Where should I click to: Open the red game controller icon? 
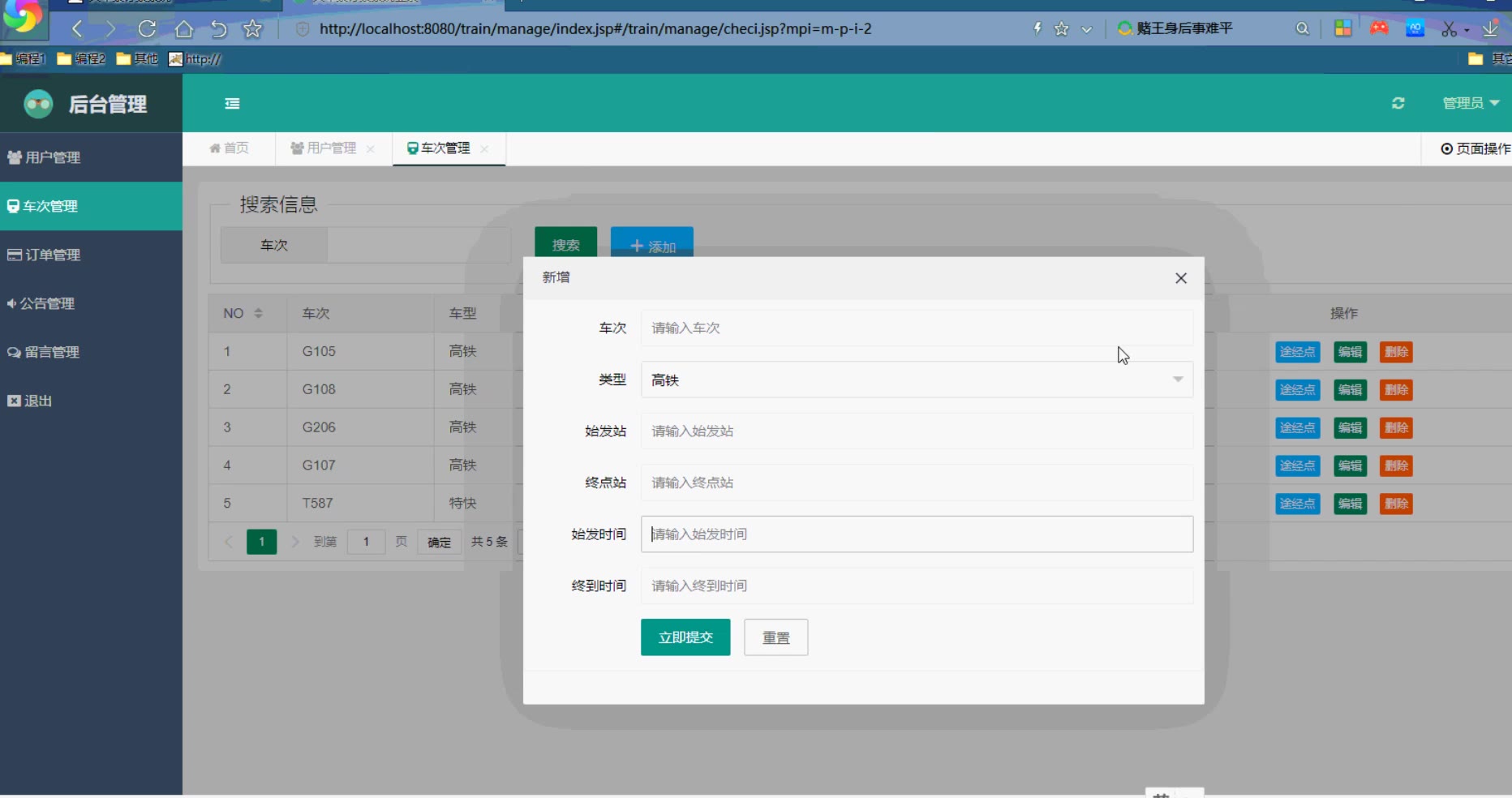1379,28
